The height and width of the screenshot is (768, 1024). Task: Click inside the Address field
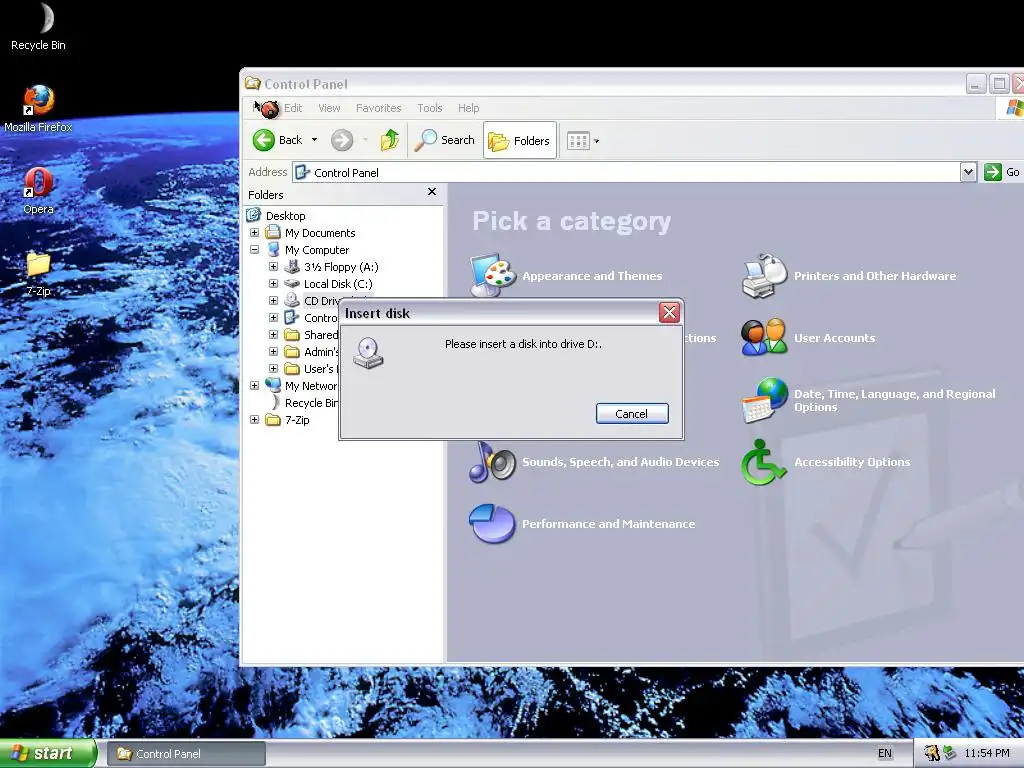[x=626, y=172]
